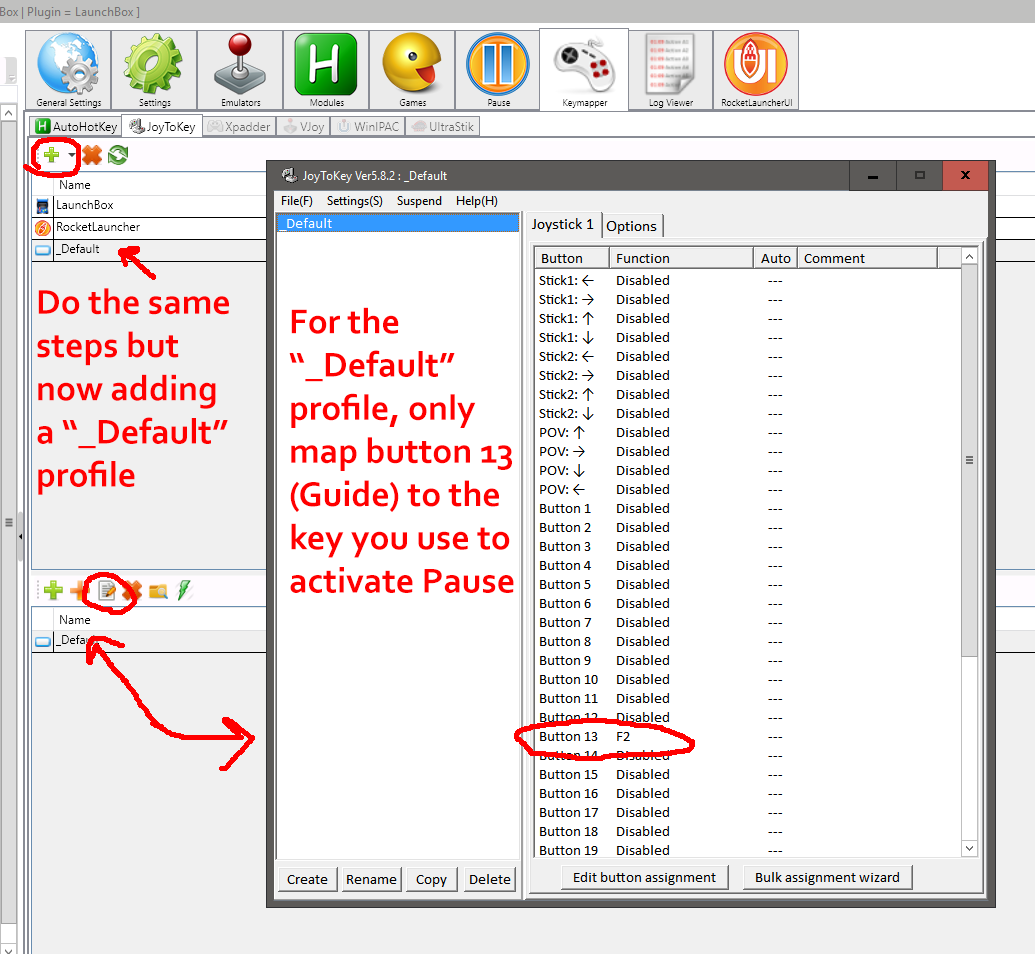Open the File(F) menu in JoyToKey
The width and height of the screenshot is (1035, 954).
click(x=297, y=201)
